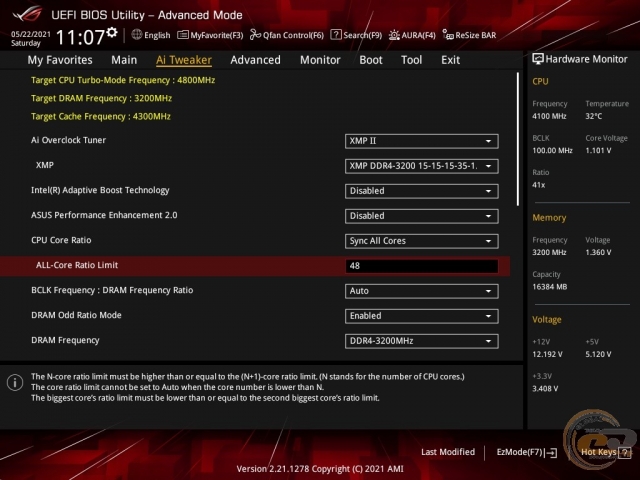Open the Exit tab
Screen dimensions: 640x480
coord(451,60)
